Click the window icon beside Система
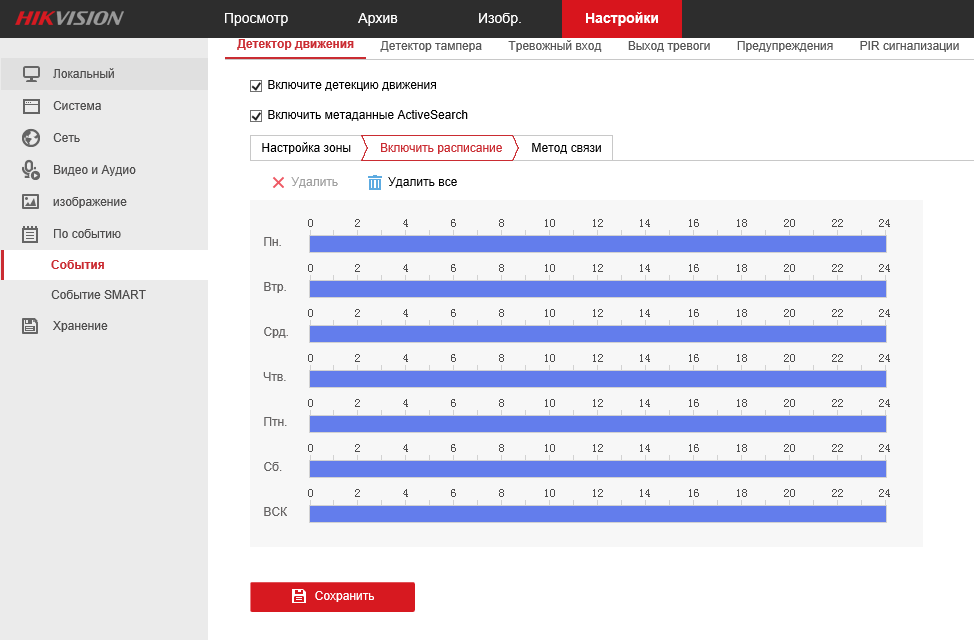 [31, 106]
